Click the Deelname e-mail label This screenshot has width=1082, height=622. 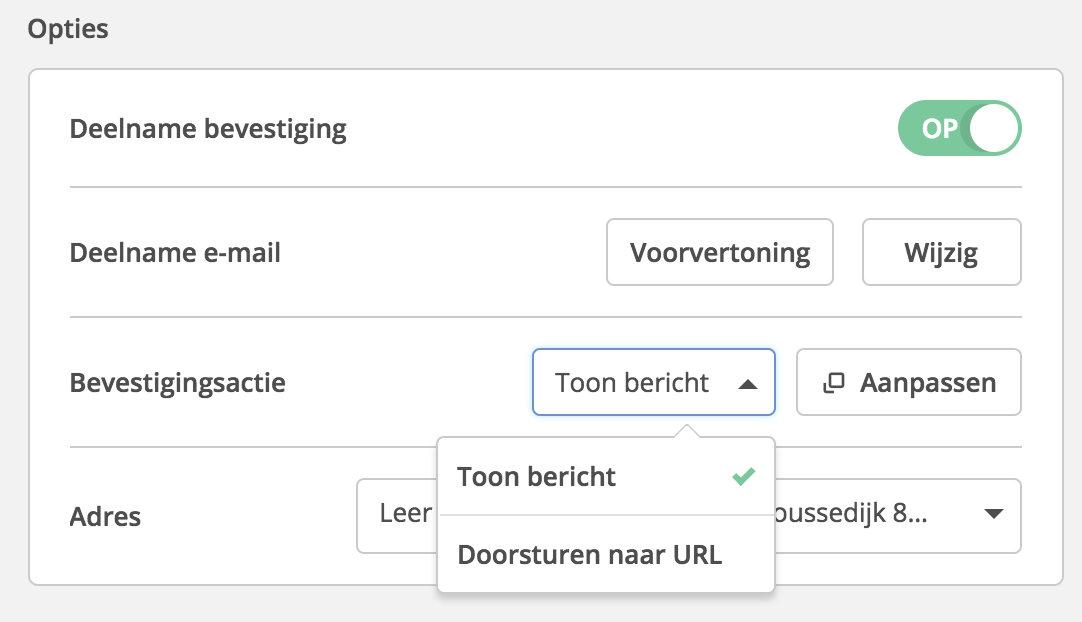175,252
